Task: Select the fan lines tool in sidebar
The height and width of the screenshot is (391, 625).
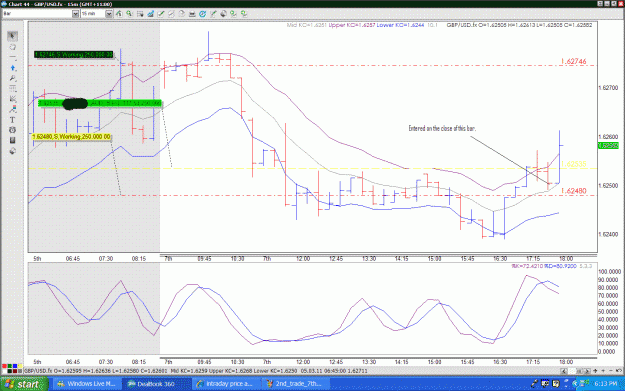Action: click(x=12, y=99)
